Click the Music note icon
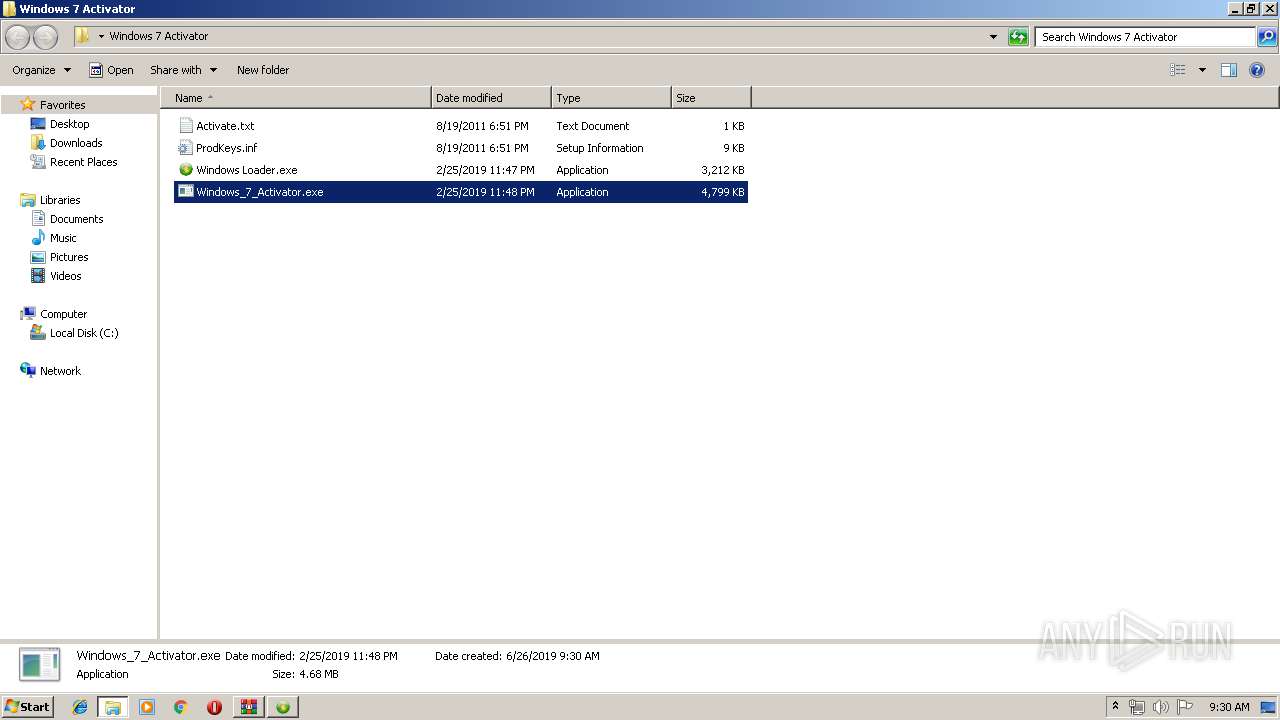The width and height of the screenshot is (1280, 720). (38, 238)
